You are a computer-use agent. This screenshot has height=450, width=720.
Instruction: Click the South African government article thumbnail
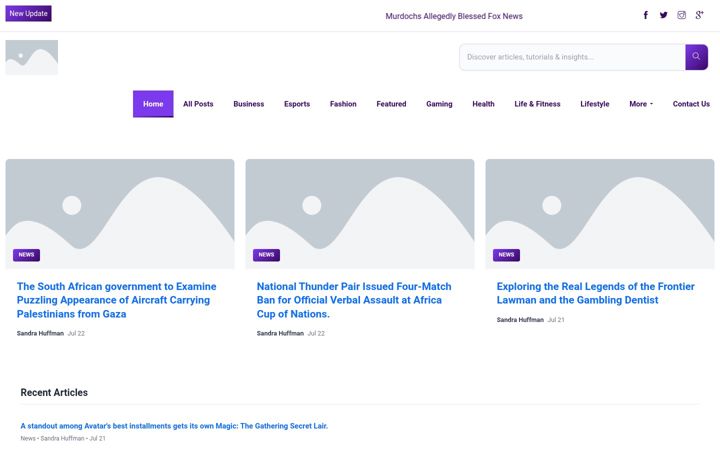(120, 214)
